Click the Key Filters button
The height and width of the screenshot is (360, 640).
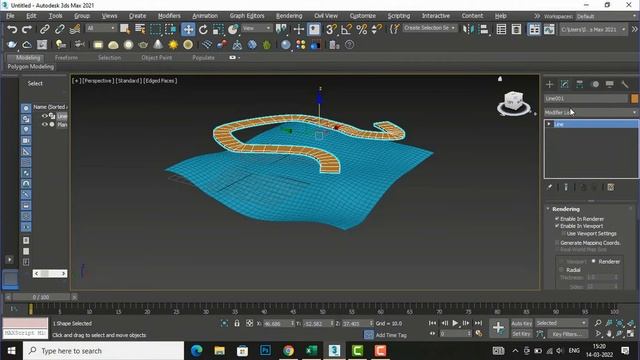point(567,333)
